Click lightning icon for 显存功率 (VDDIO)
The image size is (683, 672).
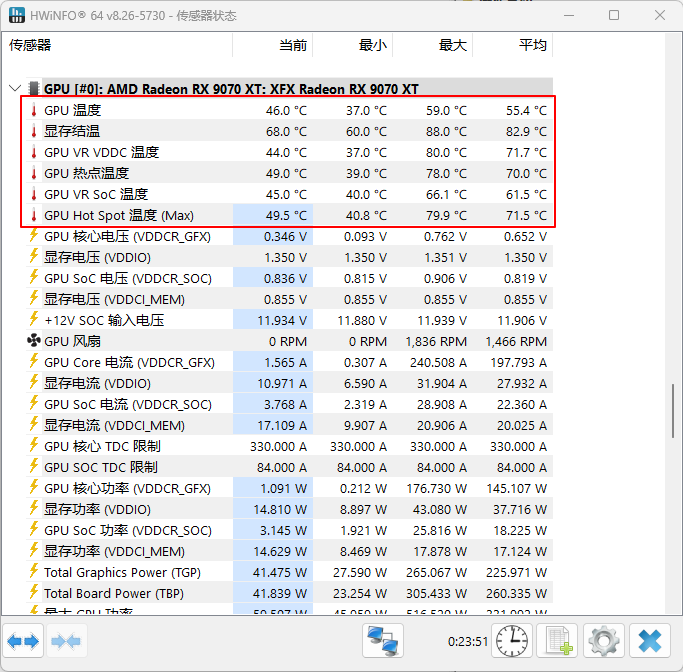34,508
